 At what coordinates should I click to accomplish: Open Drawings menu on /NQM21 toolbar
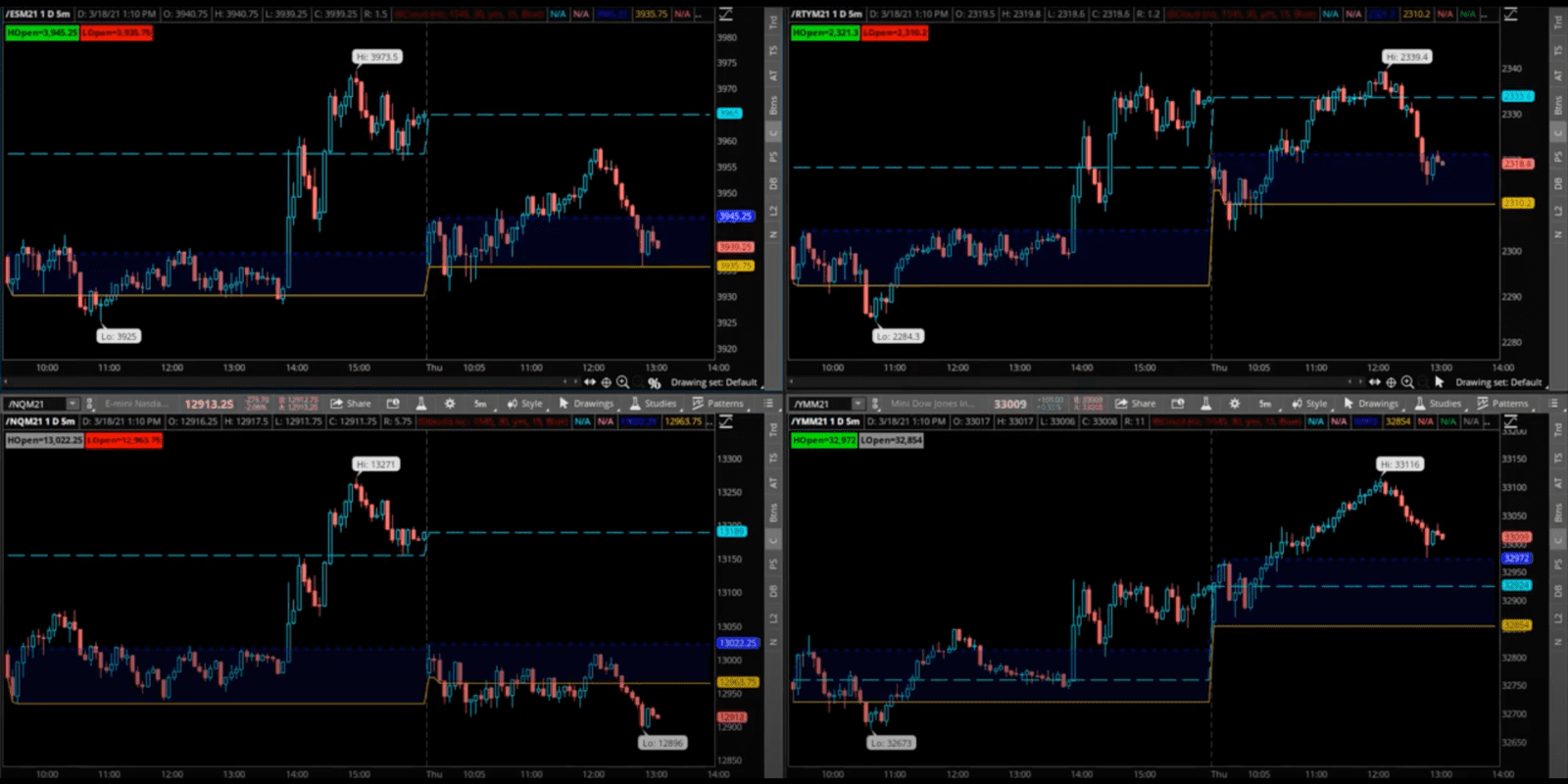pyautogui.click(x=586, y=404)
